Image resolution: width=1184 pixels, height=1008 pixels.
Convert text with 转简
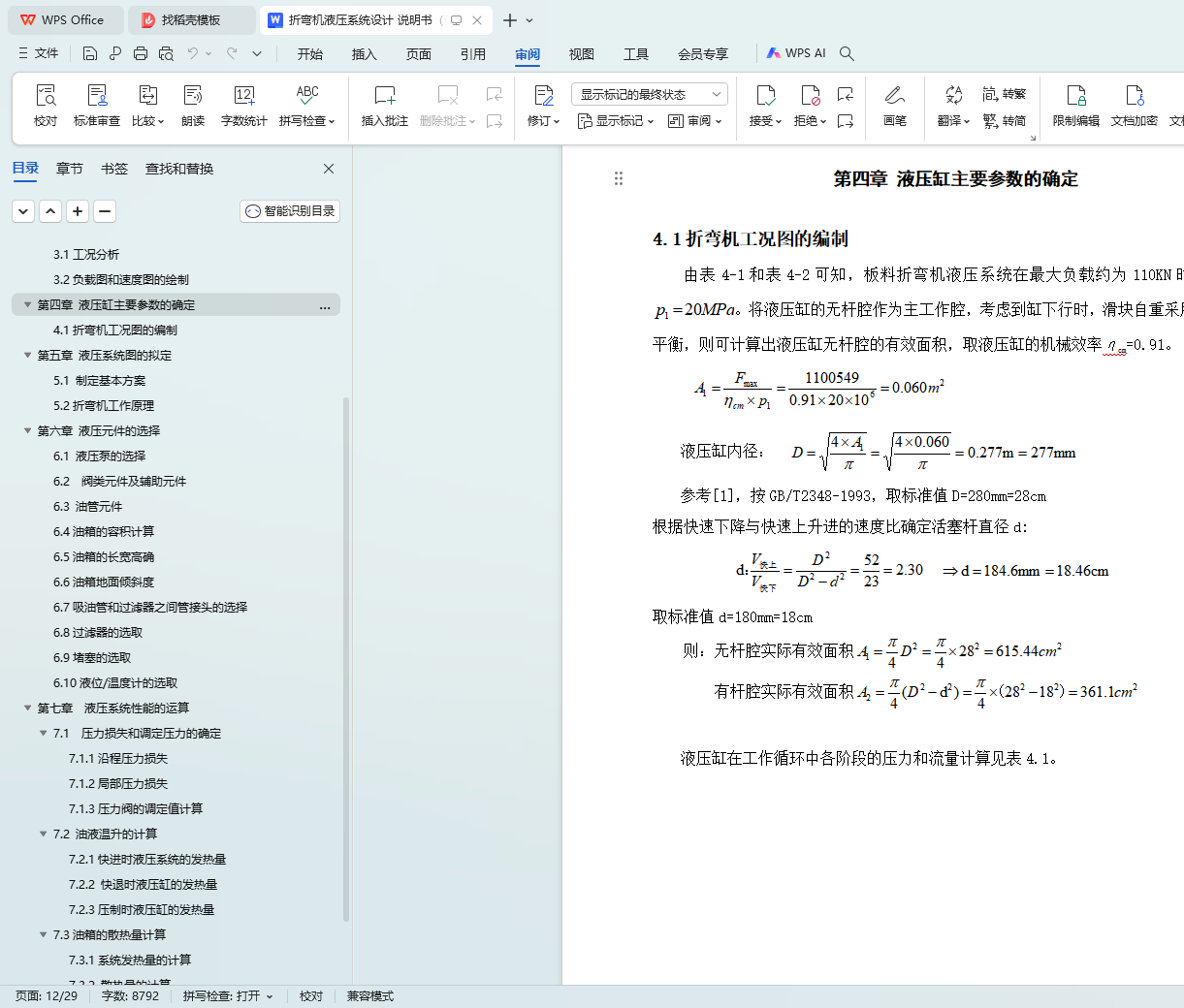[1005, 121]
